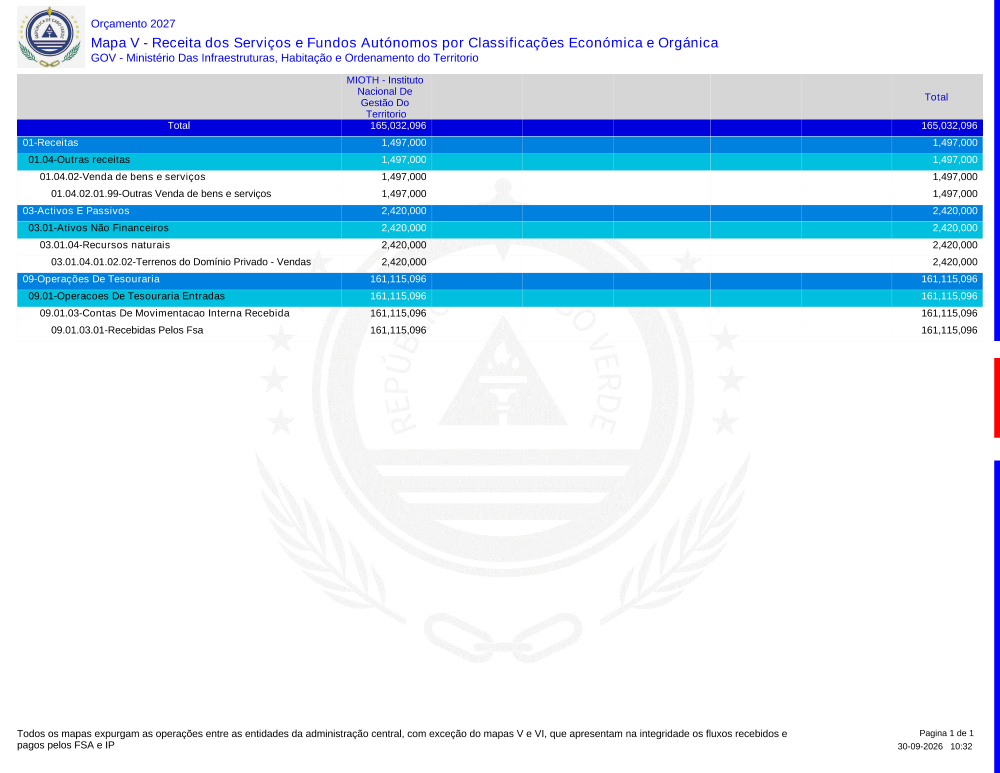
Task: Select the "Total" row label in the dark blue row
Action: [x=179, y=126]
